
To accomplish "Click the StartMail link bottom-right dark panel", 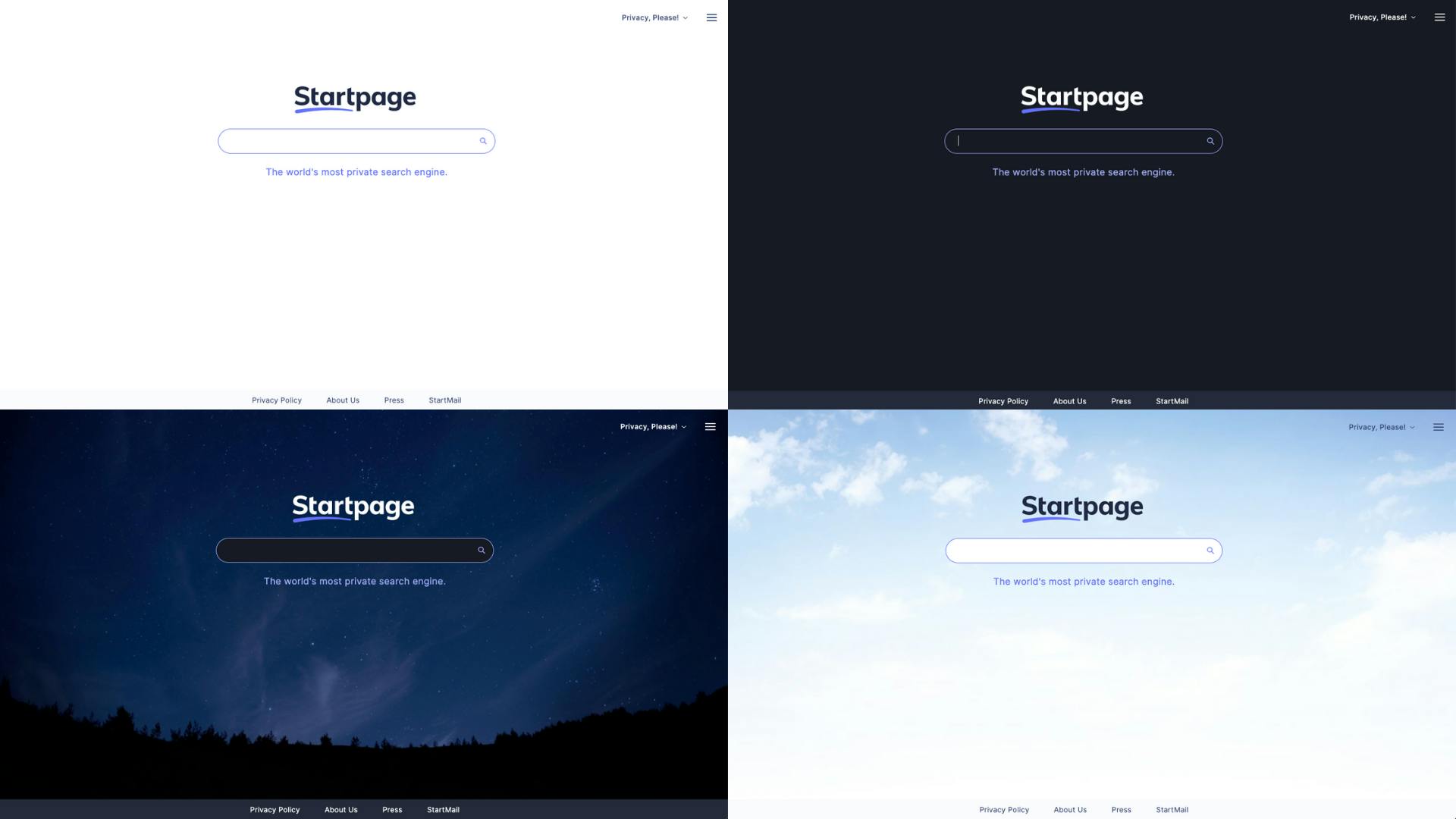I will tap(1172, 400).
